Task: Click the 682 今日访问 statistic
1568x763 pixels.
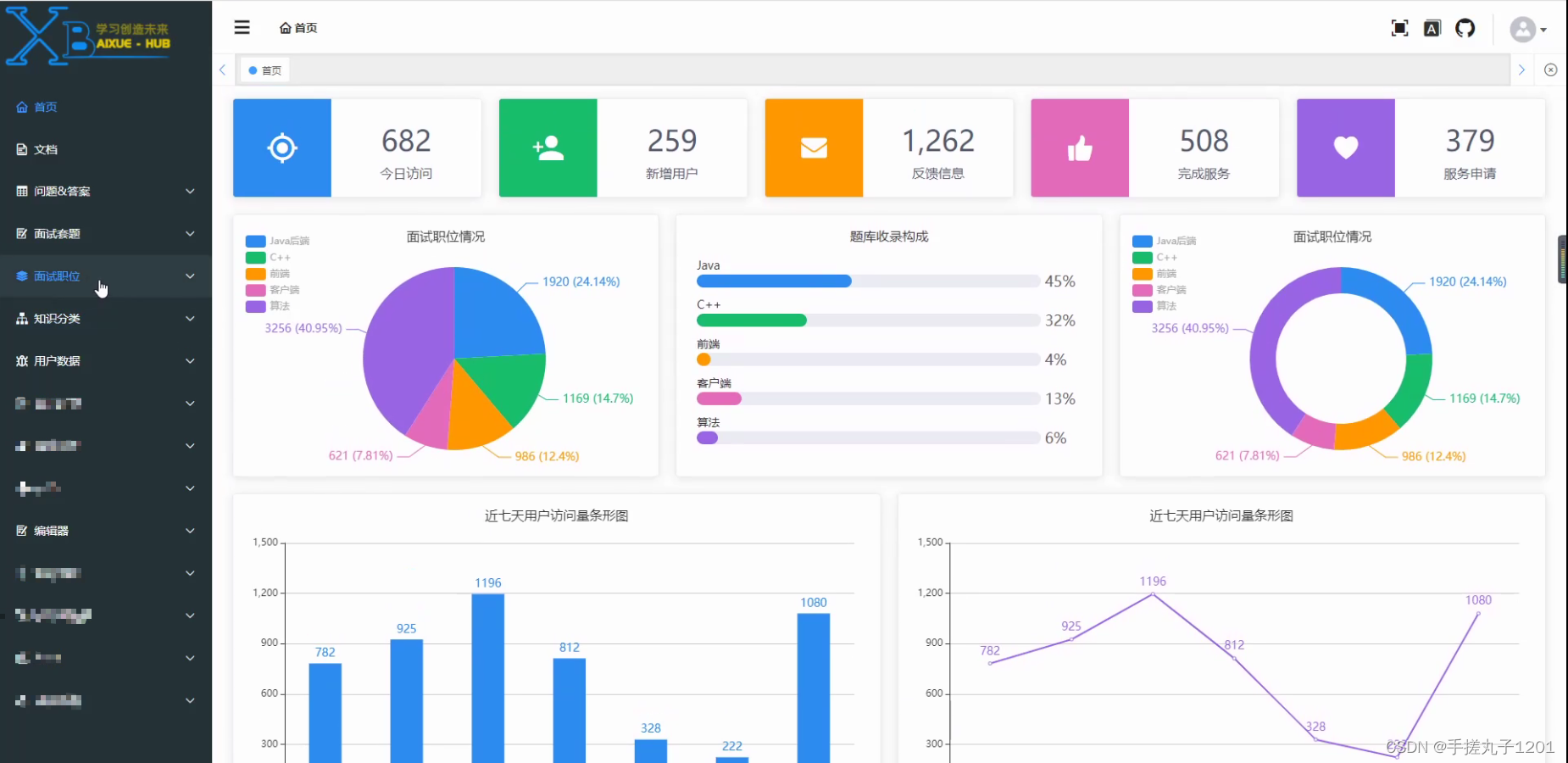Action: pyautogui.click(x=406, y=153)
